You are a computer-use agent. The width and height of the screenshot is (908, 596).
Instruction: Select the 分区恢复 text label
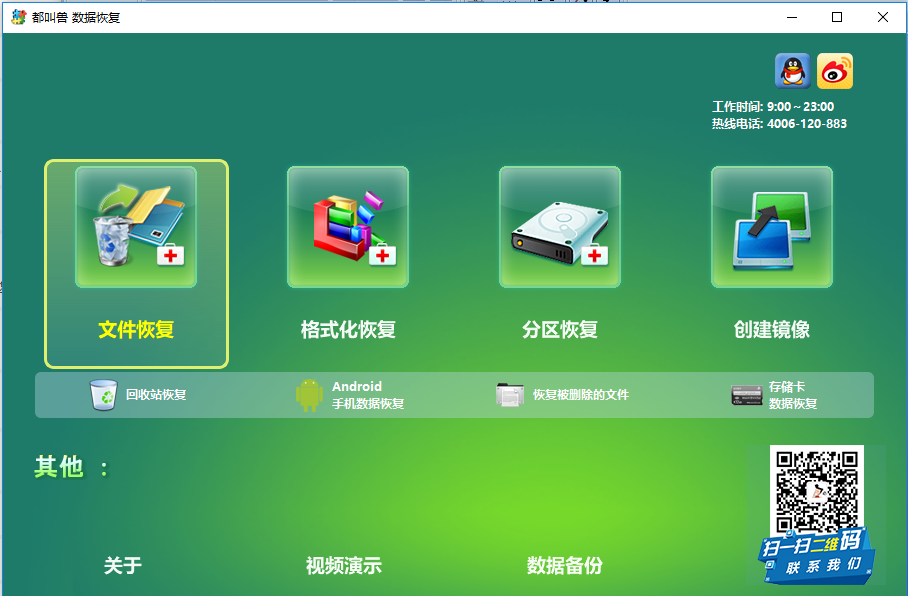[560, 330]
